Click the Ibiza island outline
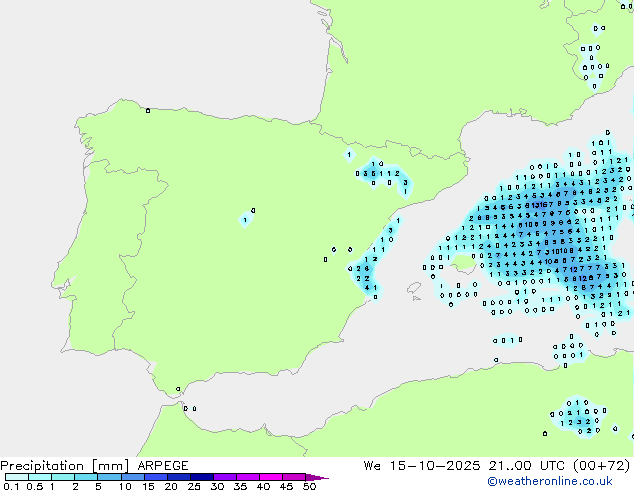 click(414, 288)
